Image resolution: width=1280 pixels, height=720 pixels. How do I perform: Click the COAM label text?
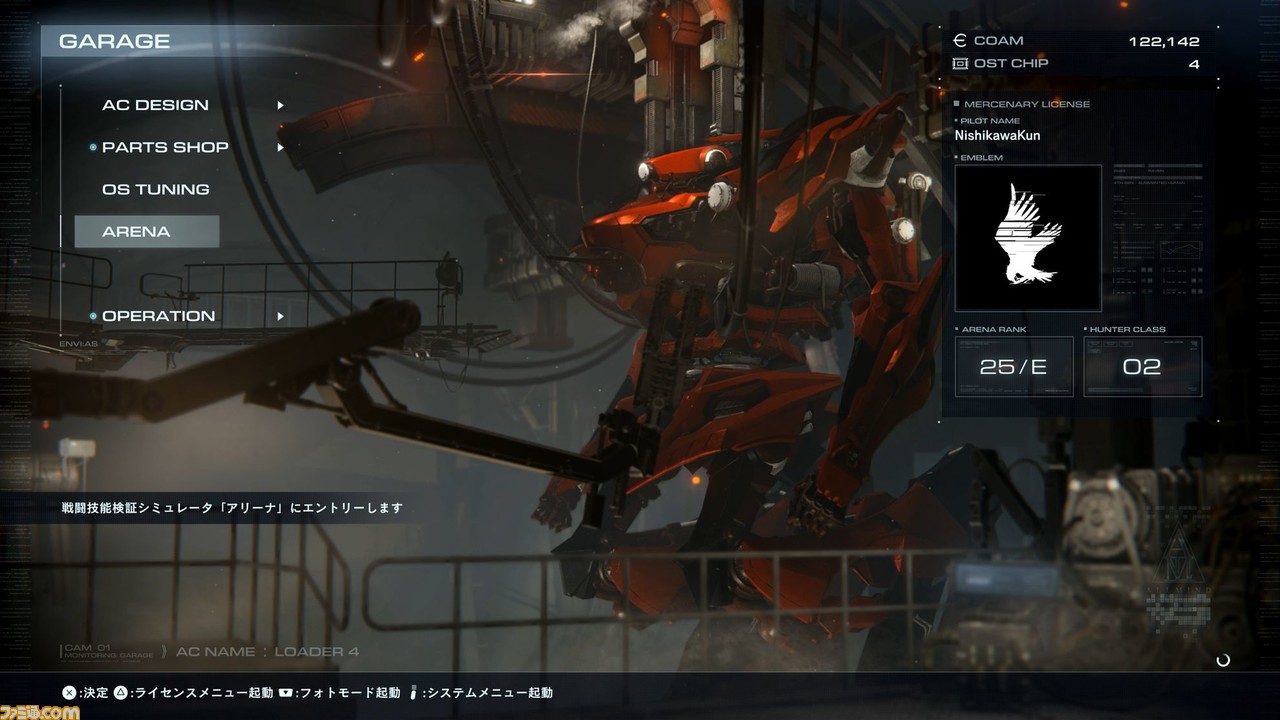(998, 41)
